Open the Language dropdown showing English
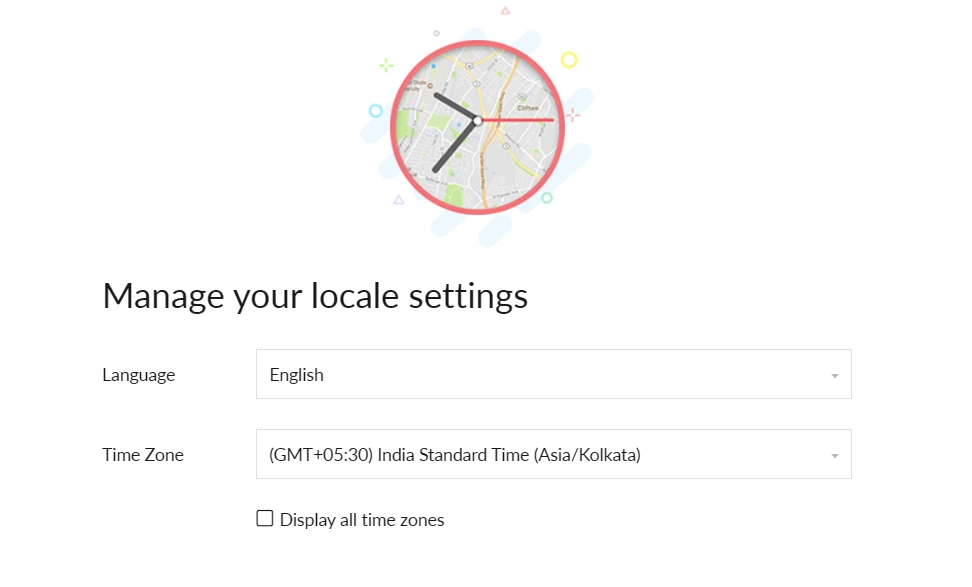This screenshot has height=587, width=972. [553, 374]
